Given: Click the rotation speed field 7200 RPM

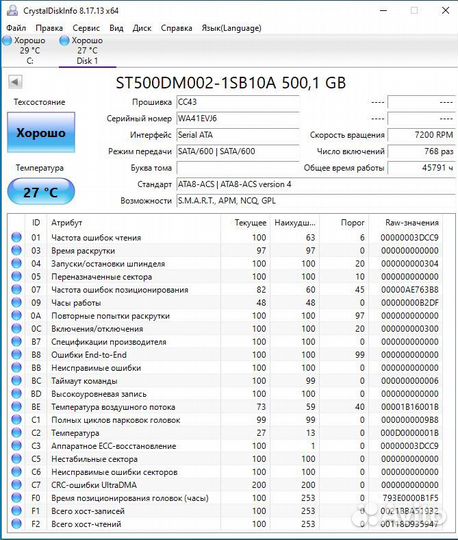Looking at the screenshot, I should click(x=421, y=135).
